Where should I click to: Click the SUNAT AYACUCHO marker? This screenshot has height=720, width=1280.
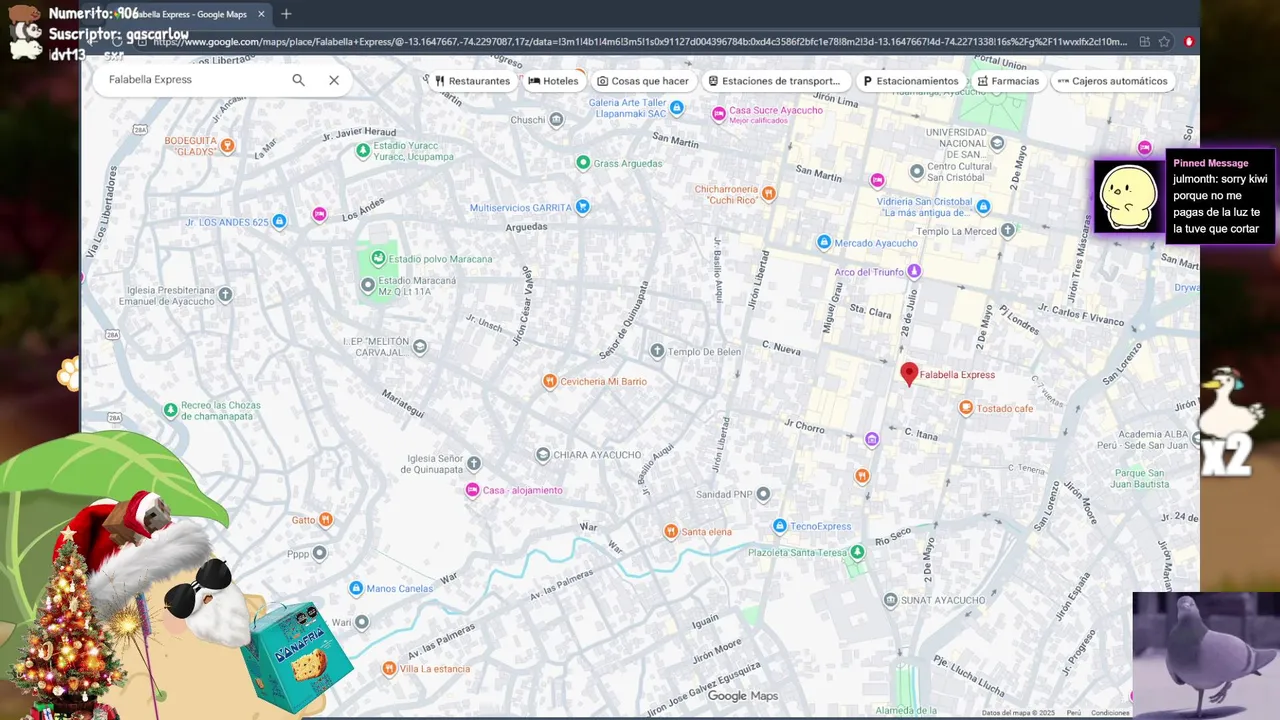[890, 600]
